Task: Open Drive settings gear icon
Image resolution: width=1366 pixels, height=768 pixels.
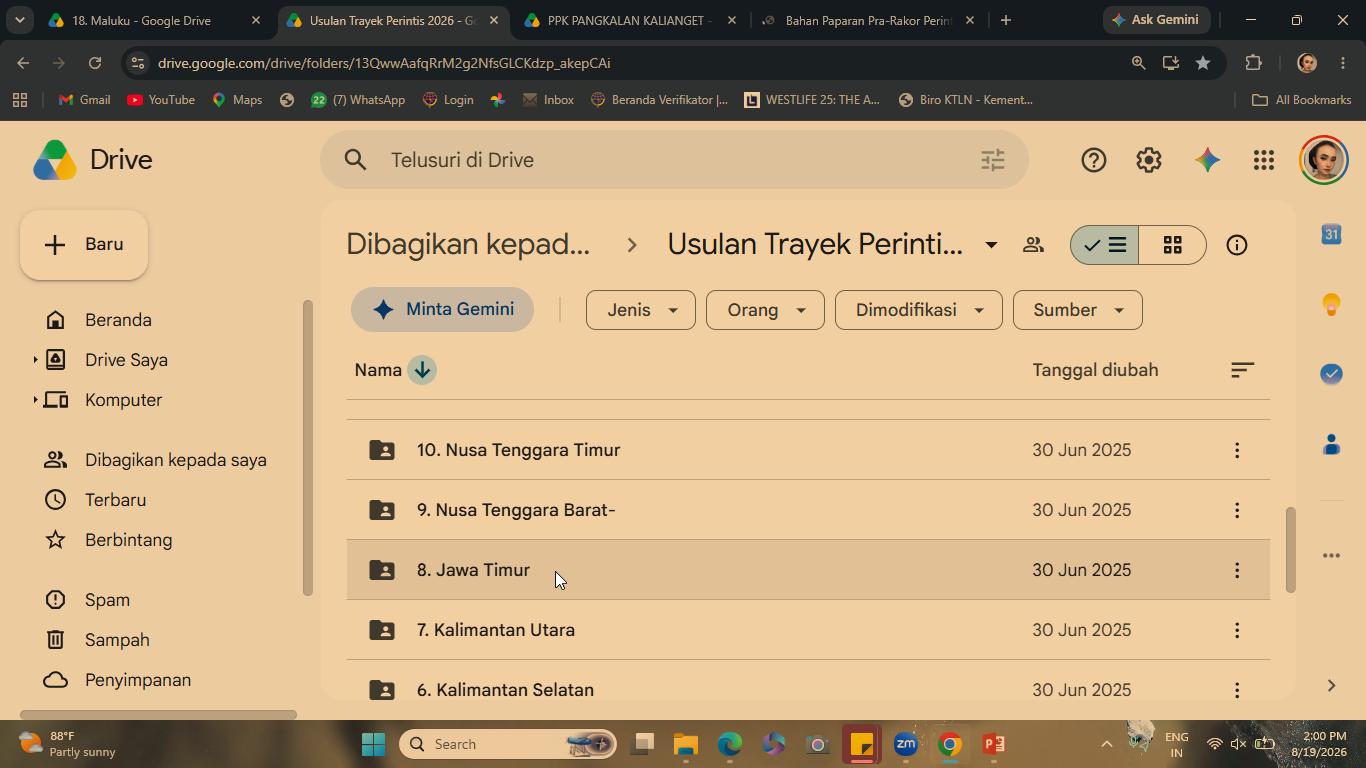Action: (1149, 160)
